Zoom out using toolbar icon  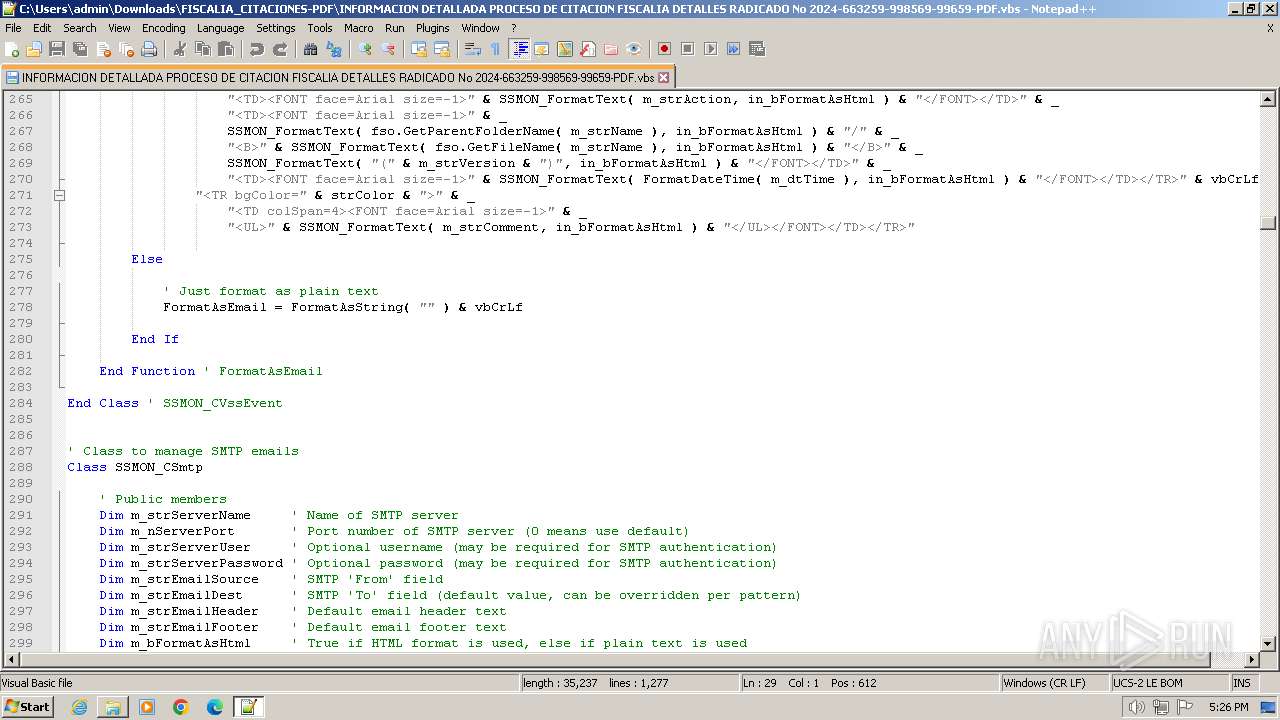point(388,49)
